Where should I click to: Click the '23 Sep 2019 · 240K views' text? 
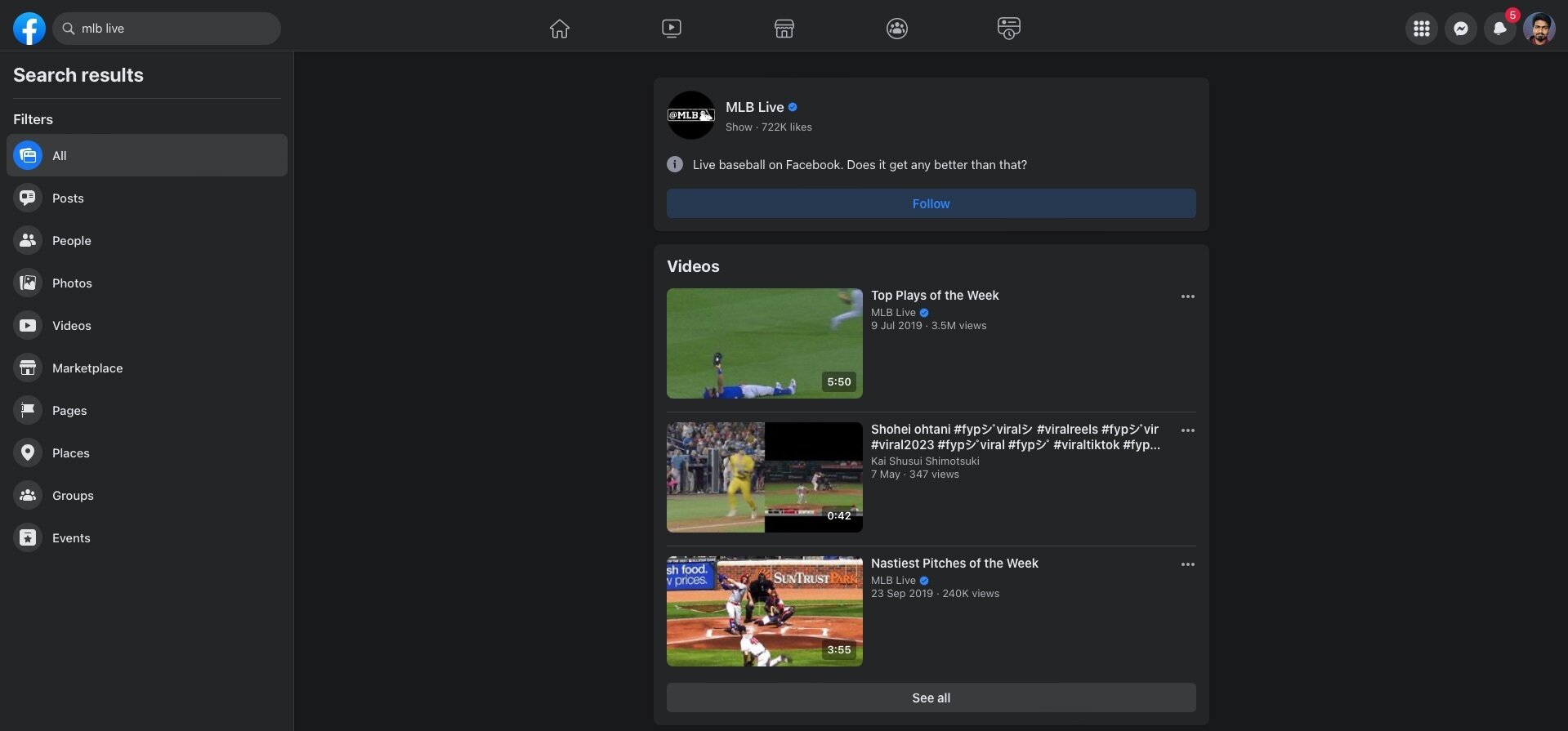[x=936, y=593]
